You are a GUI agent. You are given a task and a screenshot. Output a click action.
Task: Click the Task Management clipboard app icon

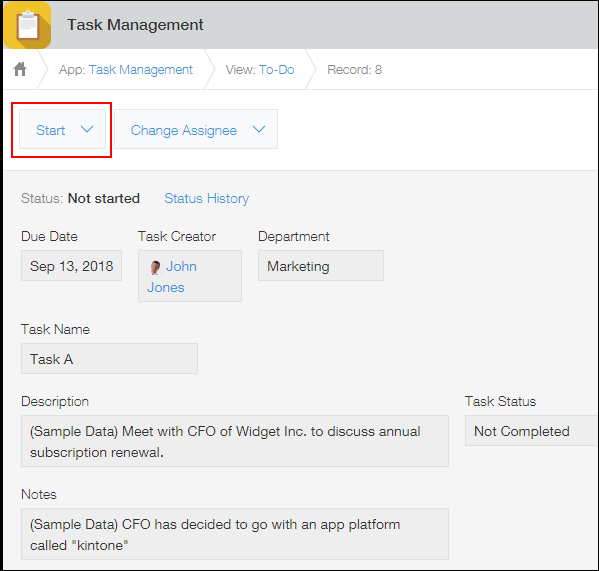[x=27, y=25]
